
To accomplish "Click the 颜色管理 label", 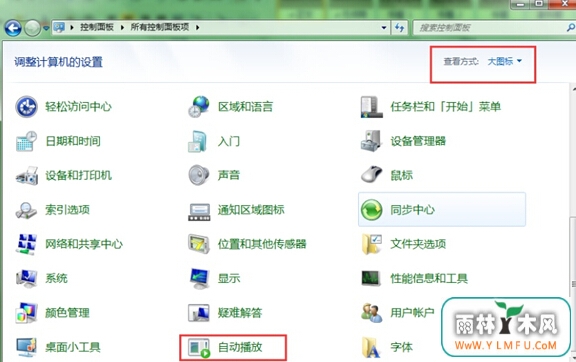I will pyautogui.click(x=67, y=313).
